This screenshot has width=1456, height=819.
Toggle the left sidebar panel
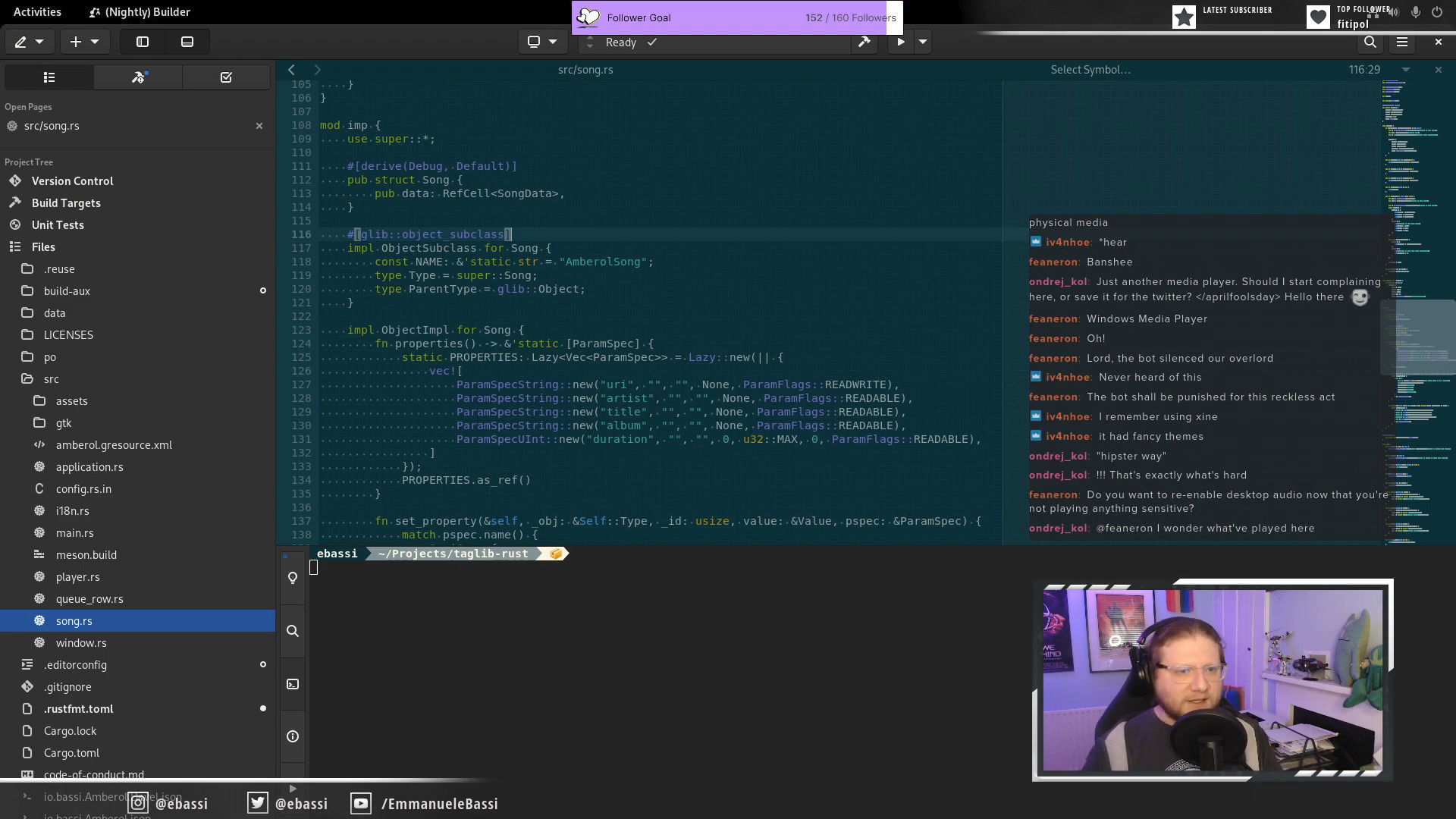143,42
